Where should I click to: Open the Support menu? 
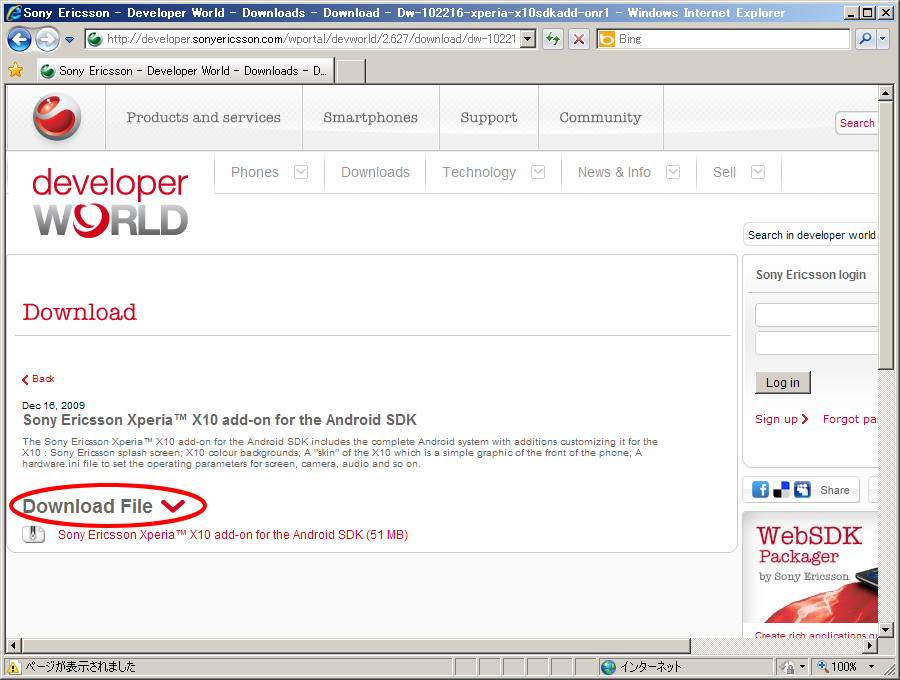click(488, 118)
